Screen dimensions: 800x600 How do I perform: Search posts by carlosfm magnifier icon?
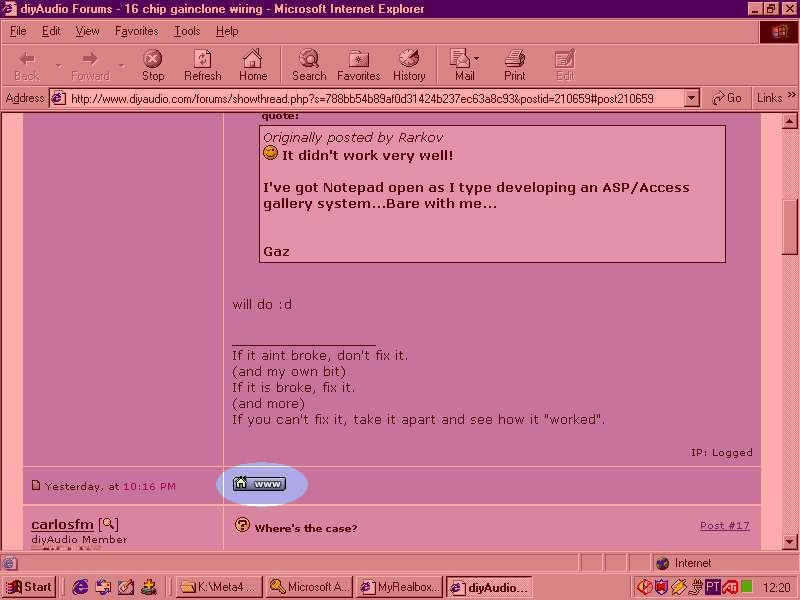(108, 524)
